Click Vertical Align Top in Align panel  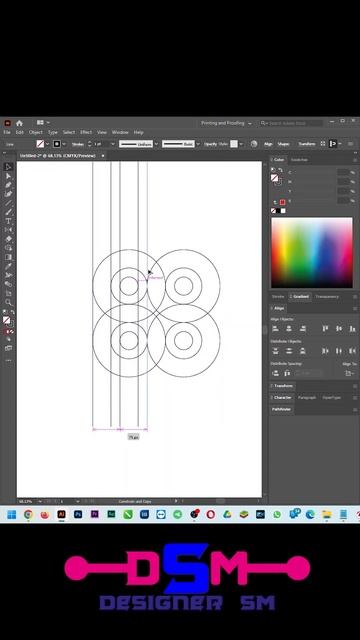coord(325,329)
